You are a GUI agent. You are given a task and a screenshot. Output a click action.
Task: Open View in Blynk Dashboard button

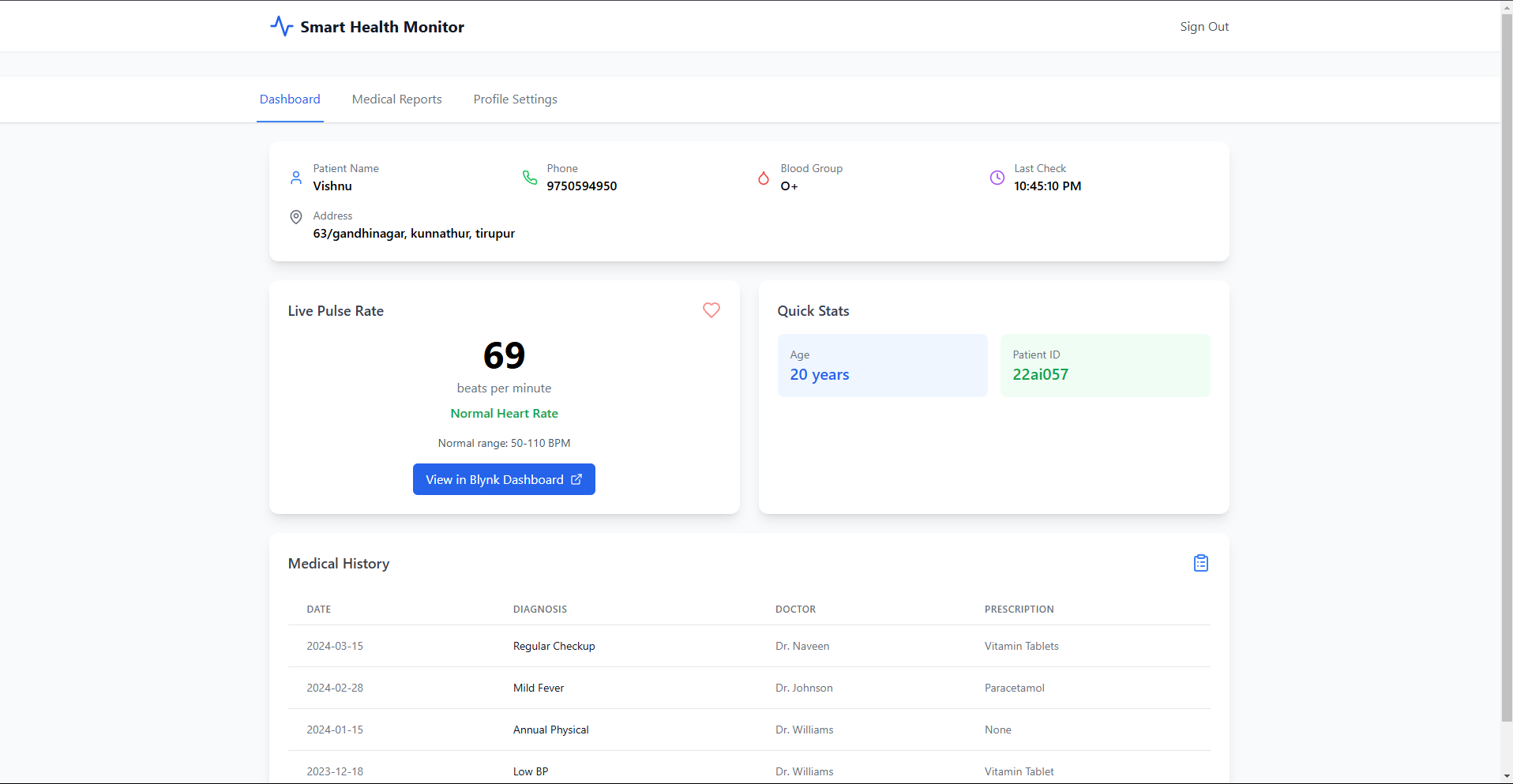pos(504,479)
